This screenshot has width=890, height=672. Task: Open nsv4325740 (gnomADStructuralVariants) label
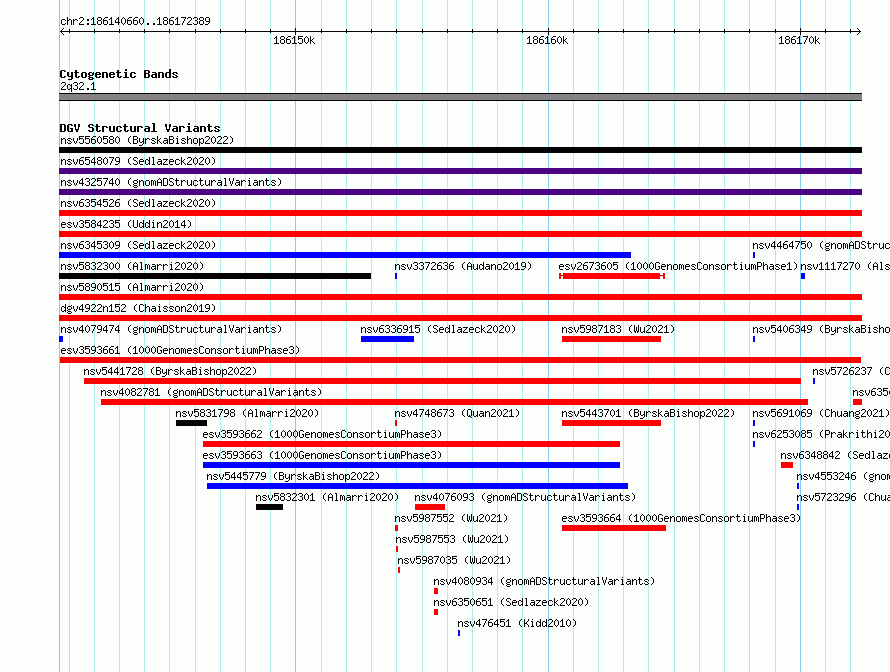(171, 182)
